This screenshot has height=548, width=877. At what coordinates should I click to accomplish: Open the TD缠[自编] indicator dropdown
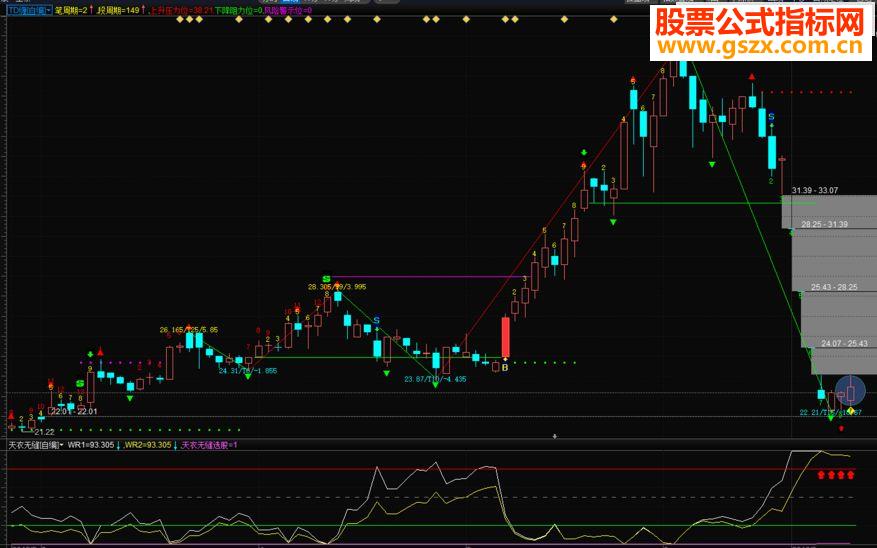pos(30,10)
